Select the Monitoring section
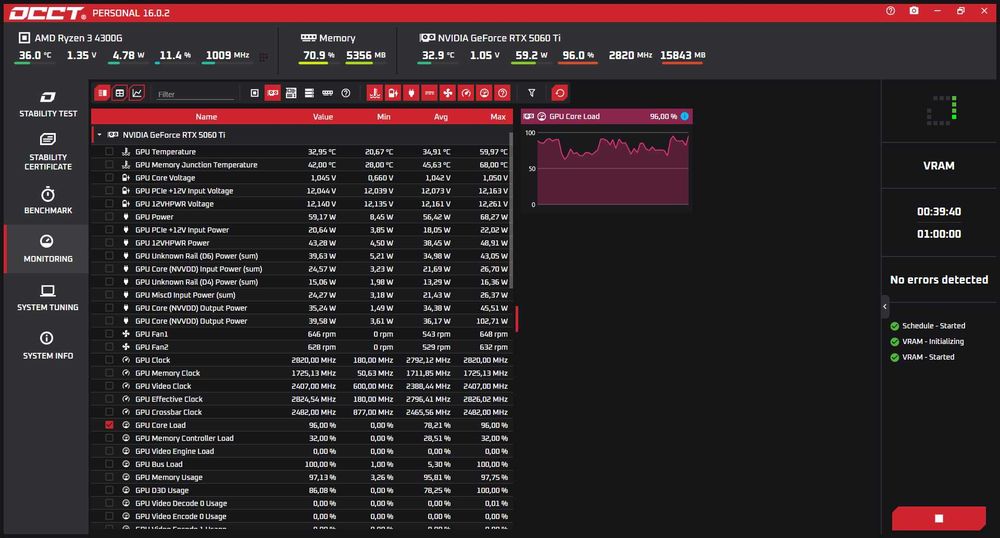 point(48,249)
